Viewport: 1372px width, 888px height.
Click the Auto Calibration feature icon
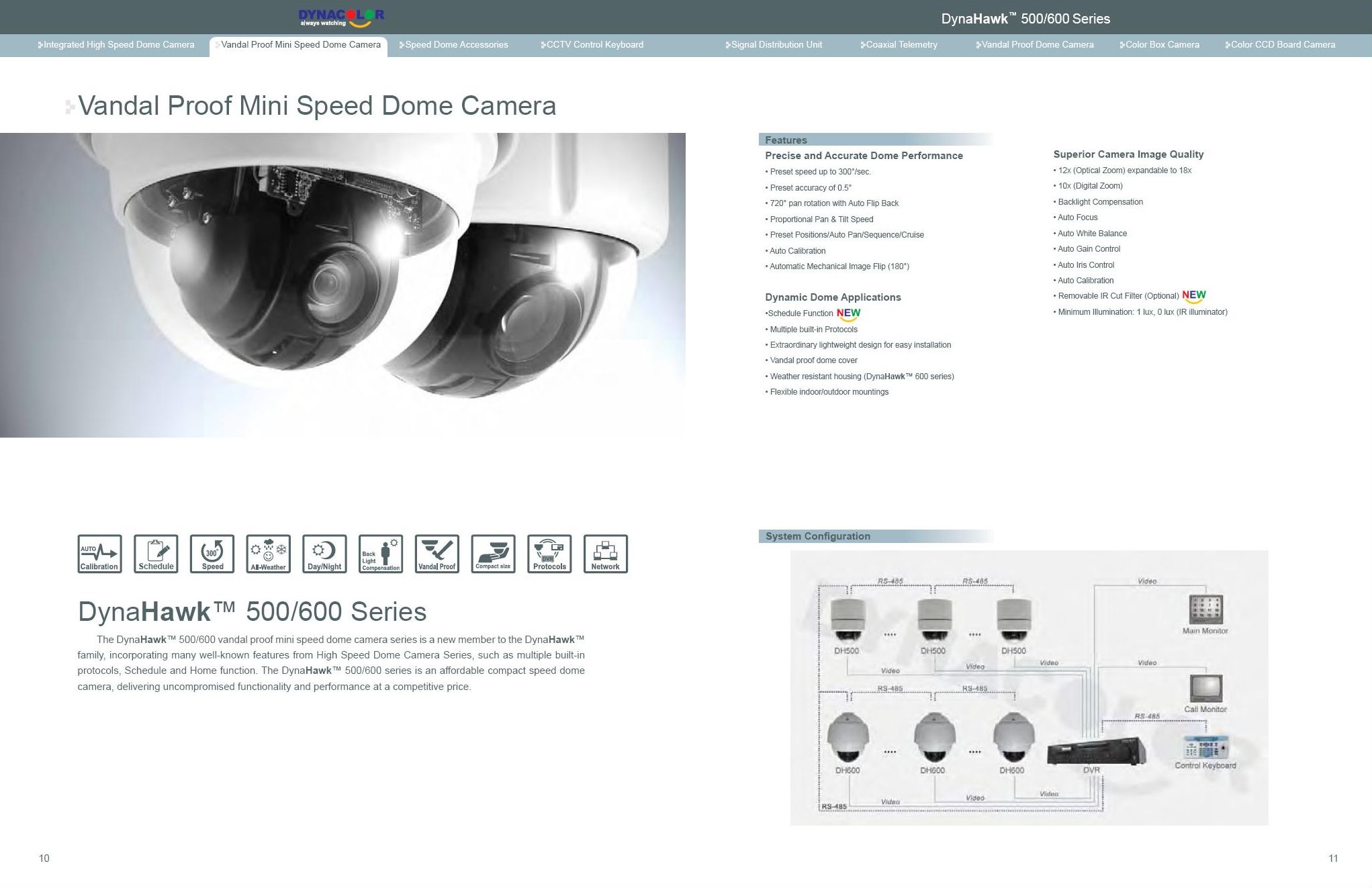[x=99, y=554]
